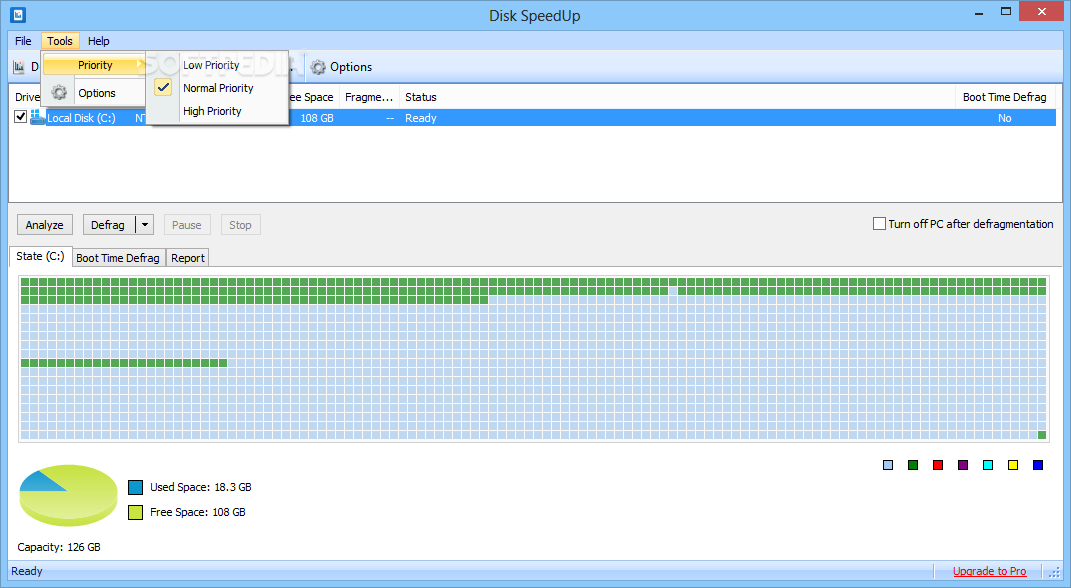Click the Ready status cell in drive row
Viewport: 1071px width, 588px height.
click(421, 118)
